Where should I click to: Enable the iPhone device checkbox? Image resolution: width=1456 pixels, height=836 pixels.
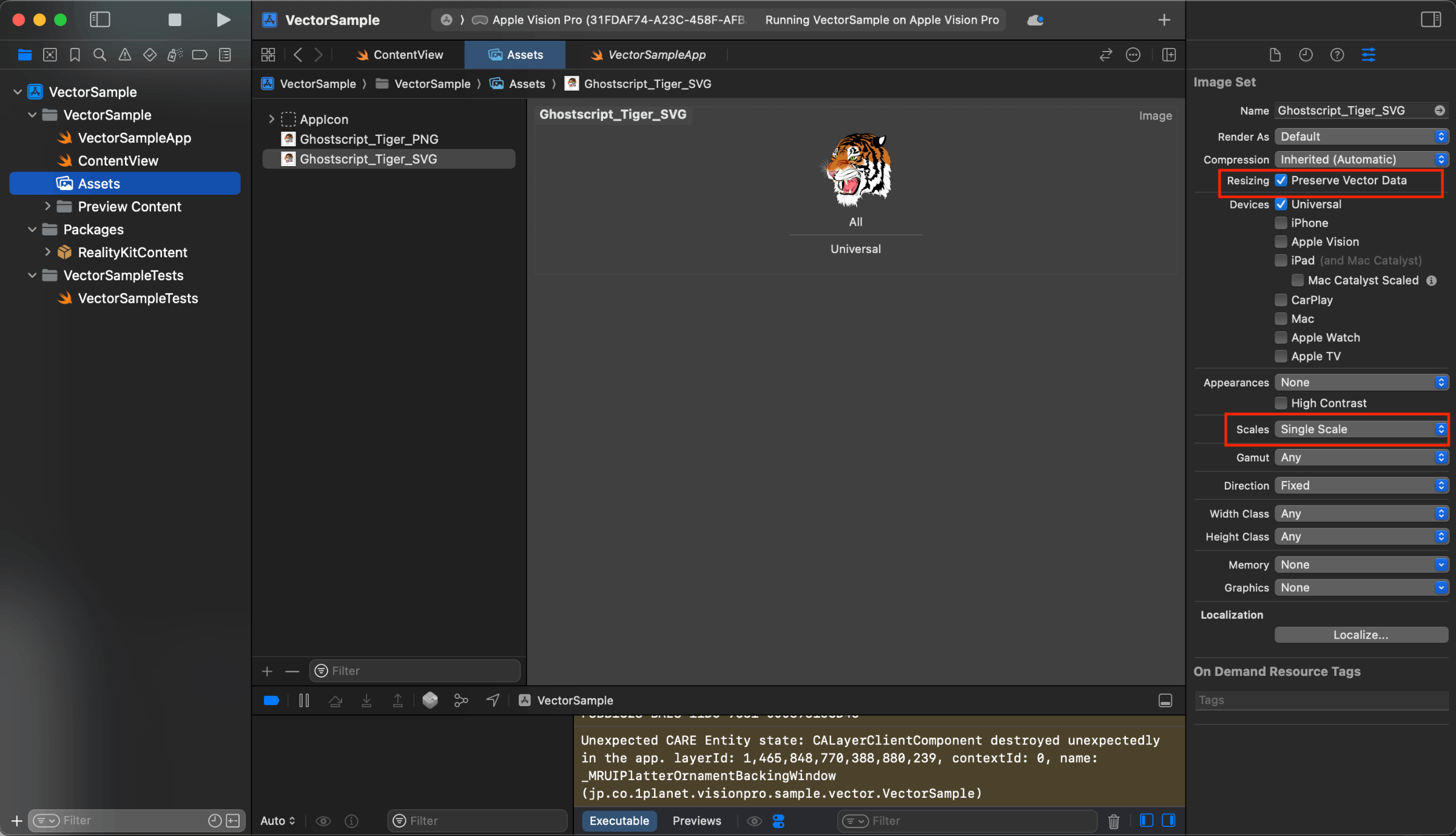(x=1281, y=223)
